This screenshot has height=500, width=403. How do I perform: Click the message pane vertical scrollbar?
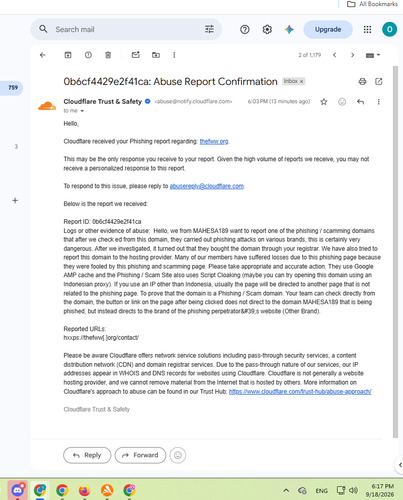tap(395, 252)
